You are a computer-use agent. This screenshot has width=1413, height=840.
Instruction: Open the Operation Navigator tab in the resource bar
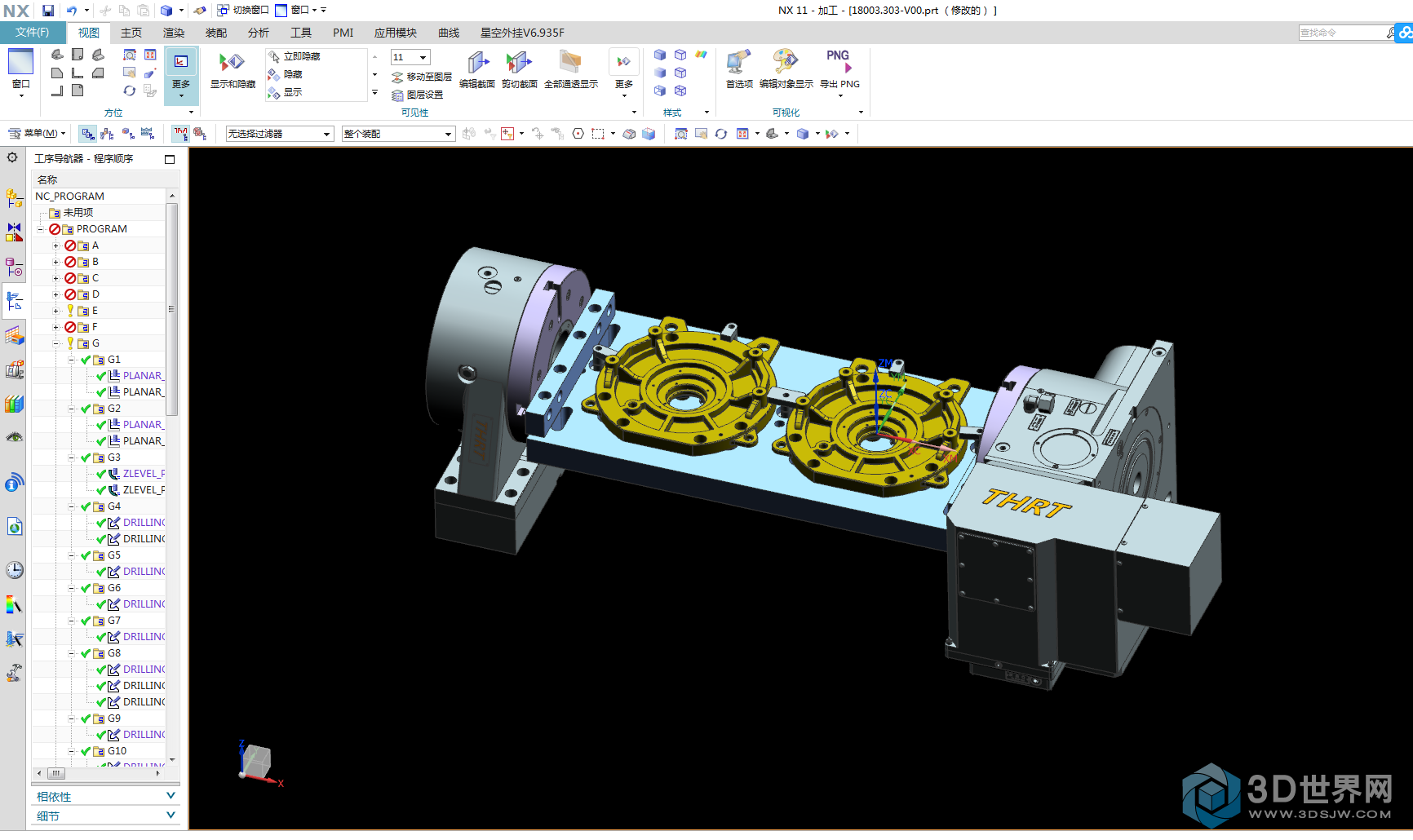click(14, 301)
